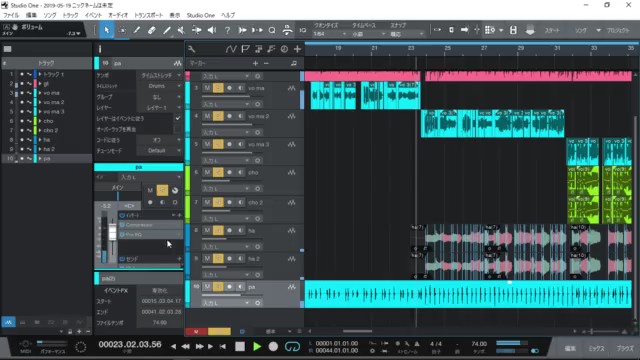
Task: Click the rewind button in transport
Action: 186,347
